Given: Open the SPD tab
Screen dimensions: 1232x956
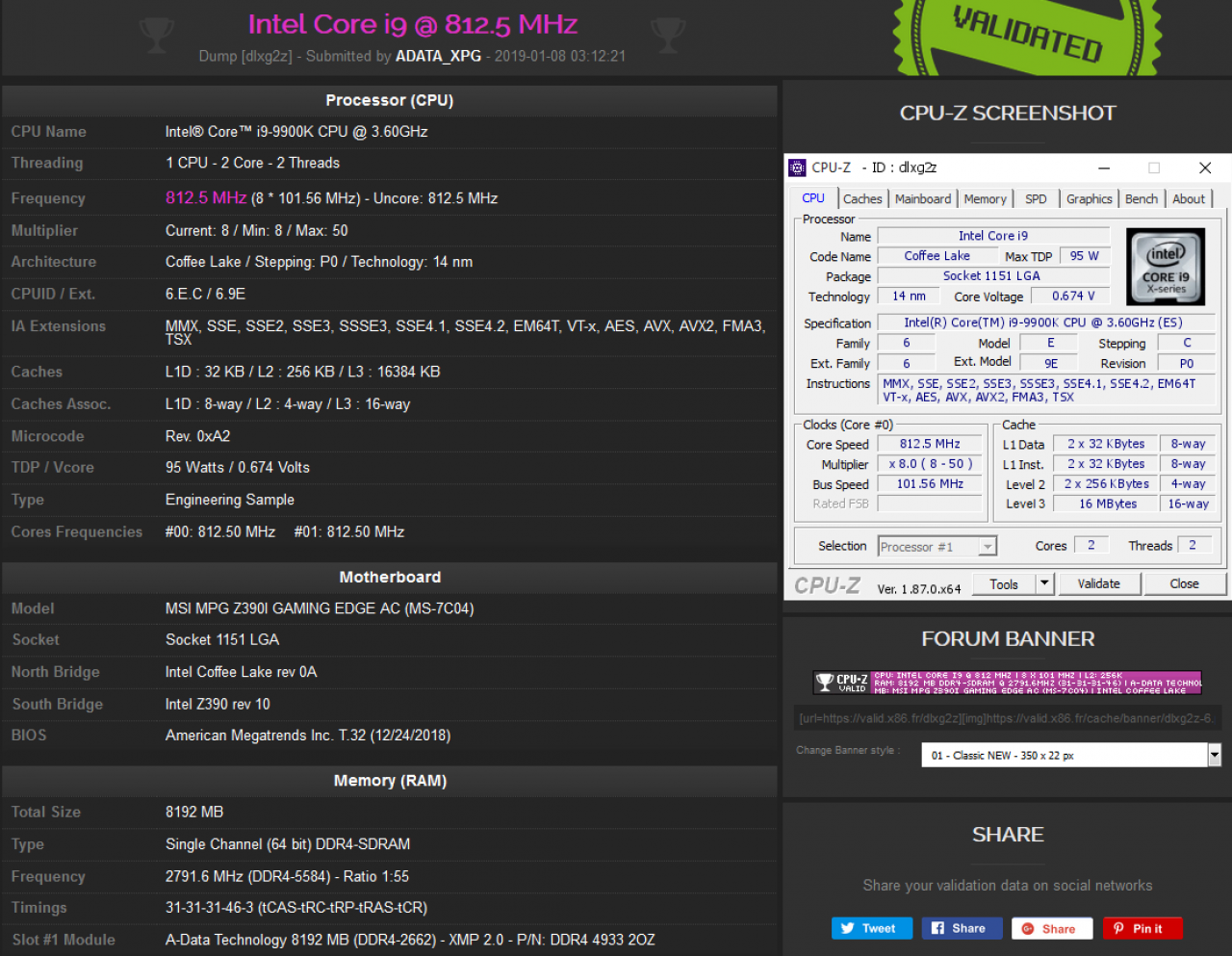Looking at the screenshot, I should (1036, 199).
